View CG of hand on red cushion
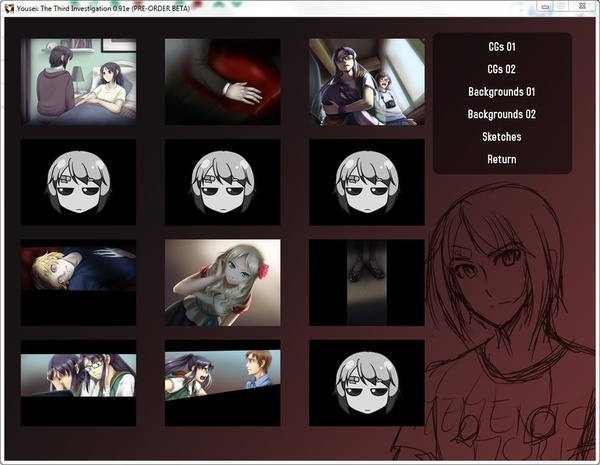 click(x=223, y=82)
